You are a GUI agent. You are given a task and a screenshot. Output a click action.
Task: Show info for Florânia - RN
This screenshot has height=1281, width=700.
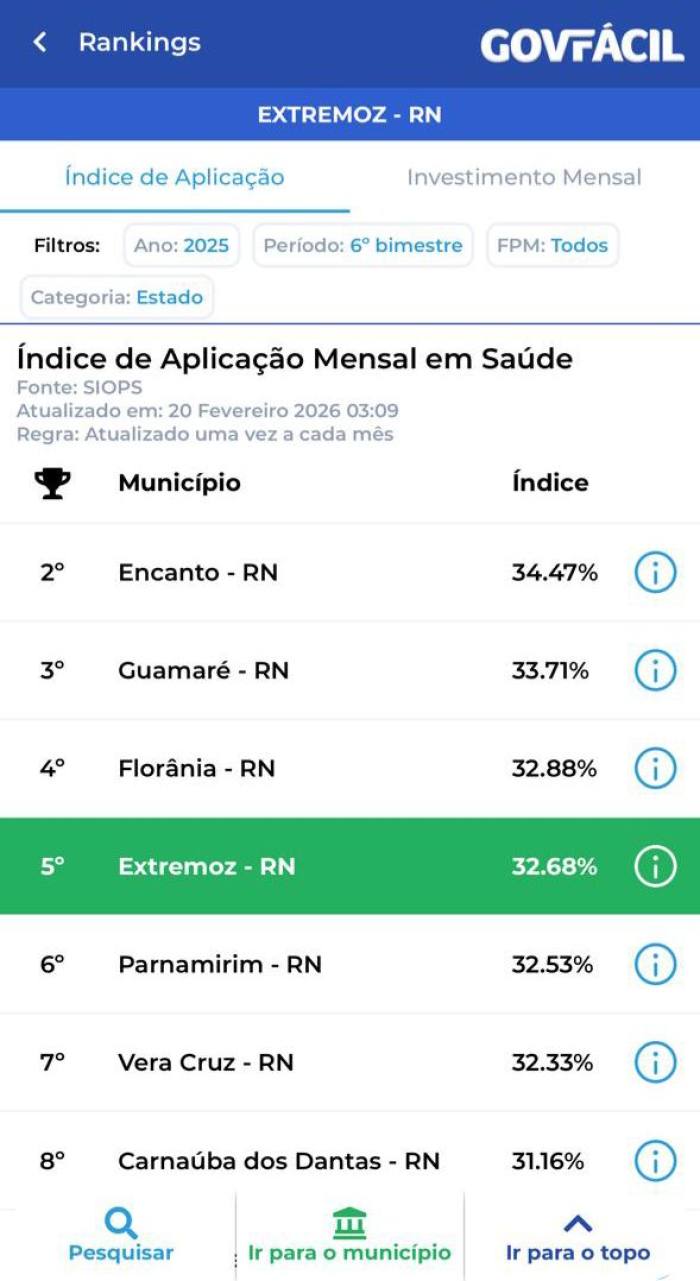tap(655, 769)
